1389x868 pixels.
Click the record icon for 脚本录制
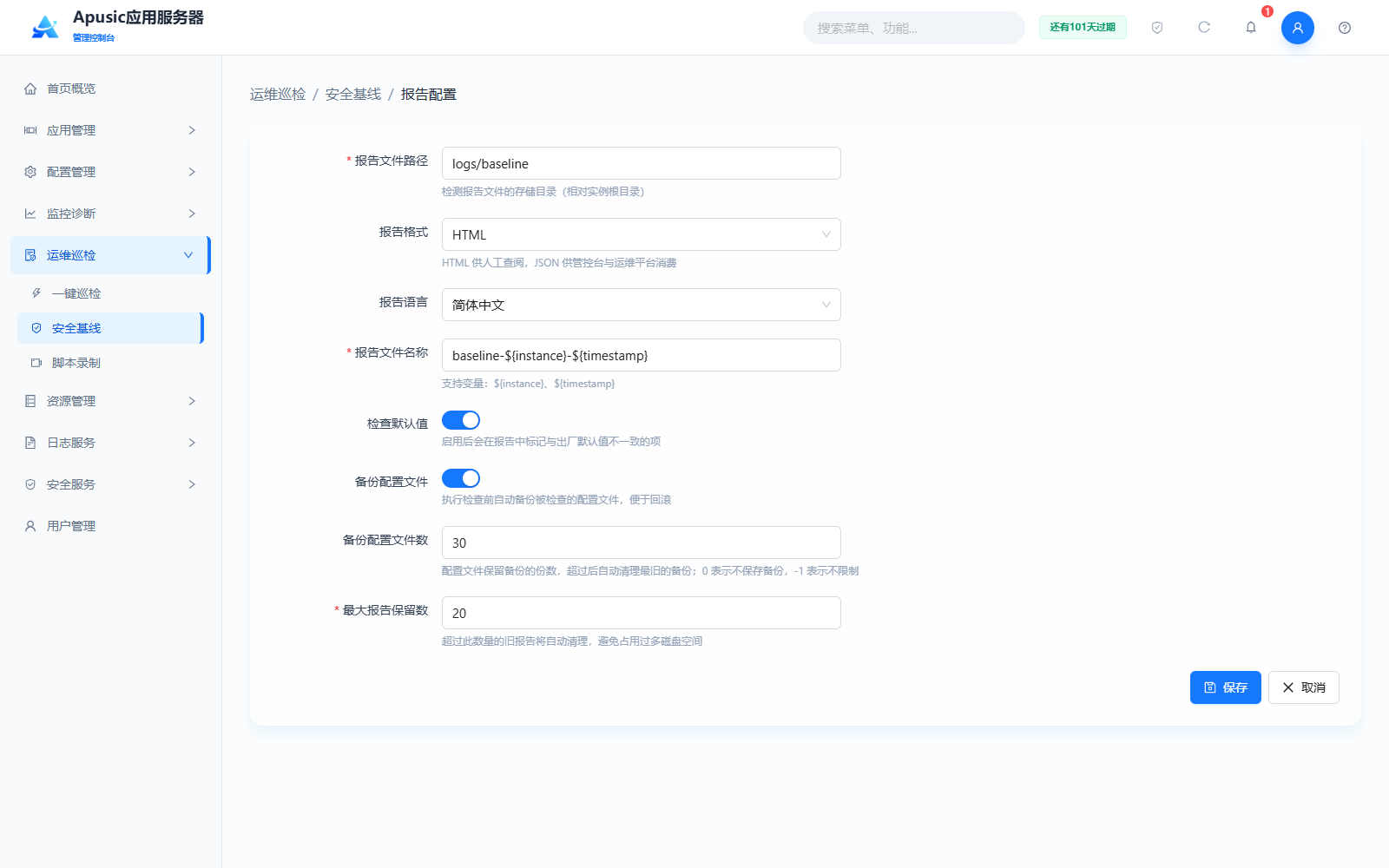36,363
